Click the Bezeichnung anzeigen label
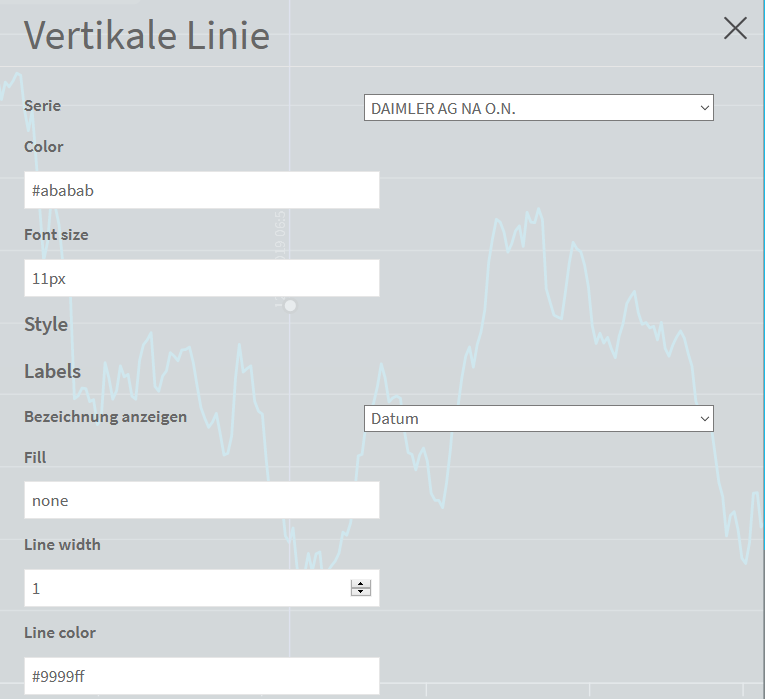This screenshot has height=699, width=765. click(x=105, y=417)
